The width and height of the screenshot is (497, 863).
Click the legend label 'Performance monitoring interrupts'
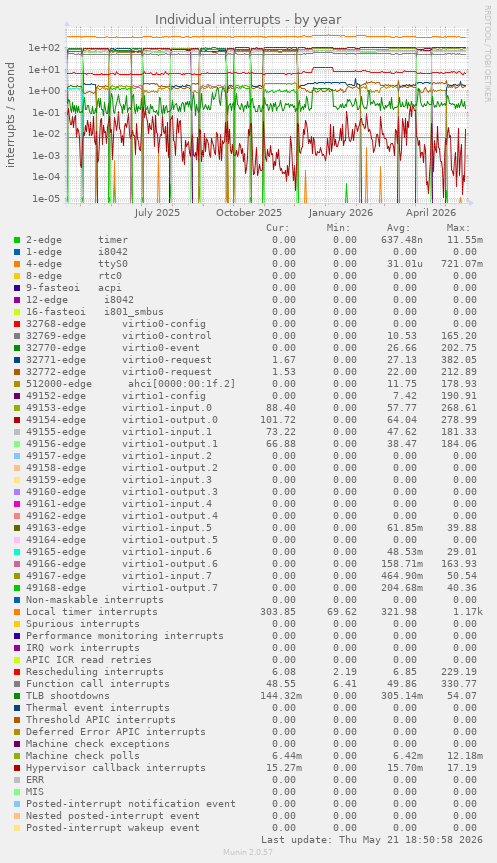(125, 636)
